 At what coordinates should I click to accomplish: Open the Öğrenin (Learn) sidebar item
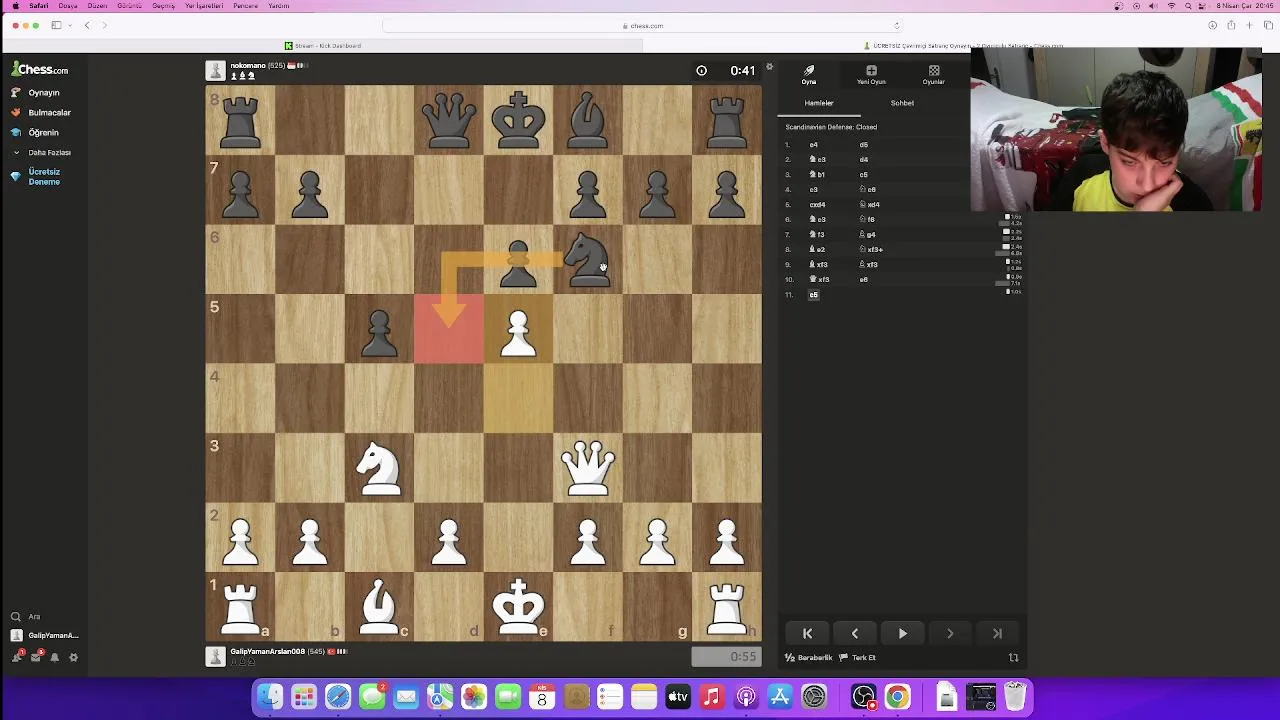tap(35, 132)
